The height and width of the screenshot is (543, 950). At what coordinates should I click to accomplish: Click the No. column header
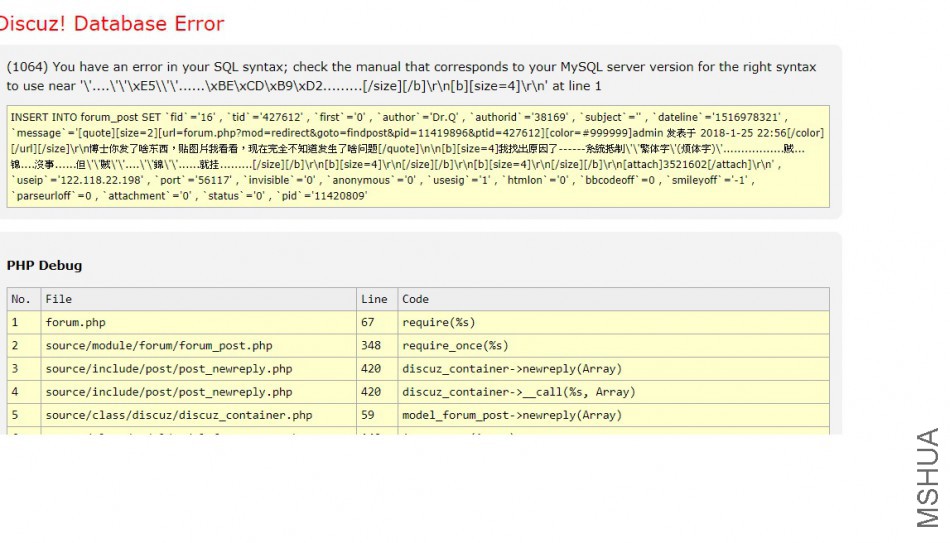(21, 299)
